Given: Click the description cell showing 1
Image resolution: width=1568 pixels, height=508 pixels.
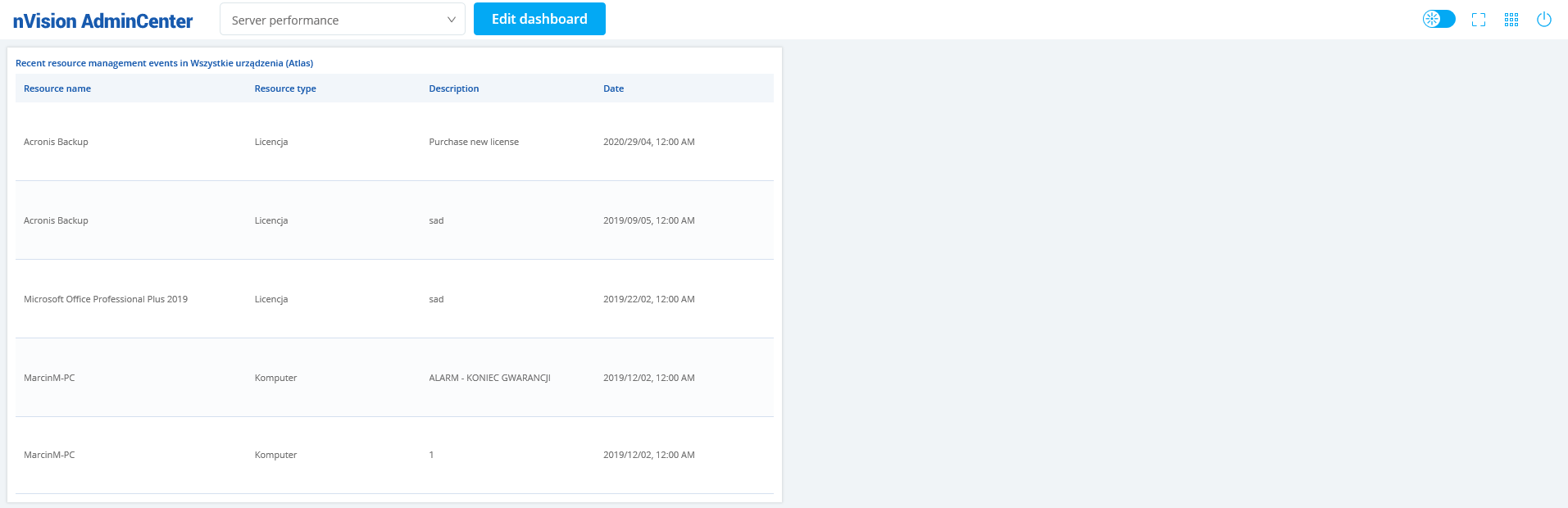Looking at the screenshot, I should pos(431,455).
